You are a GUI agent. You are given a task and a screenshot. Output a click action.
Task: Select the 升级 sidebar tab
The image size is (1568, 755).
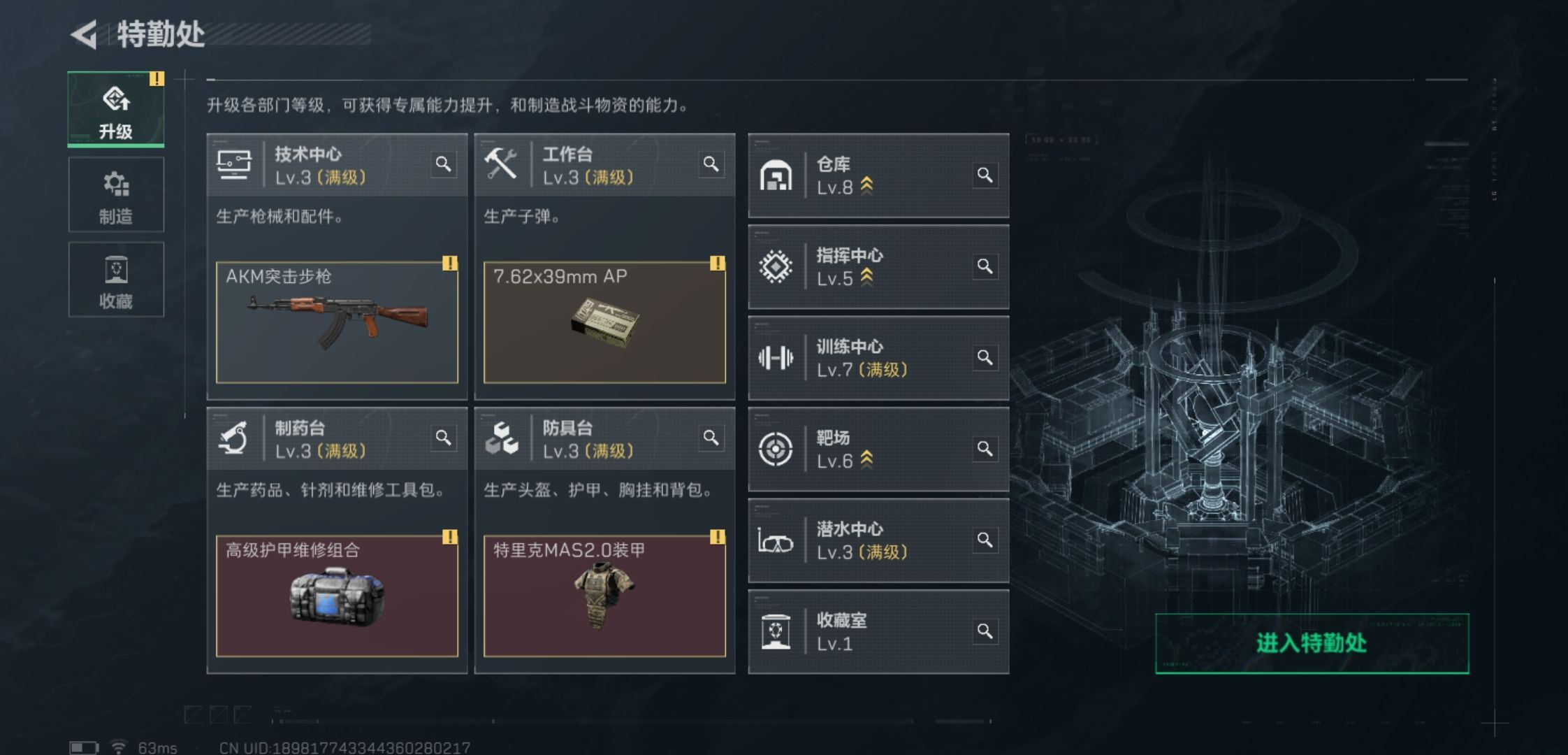click(x=116, y=109)
